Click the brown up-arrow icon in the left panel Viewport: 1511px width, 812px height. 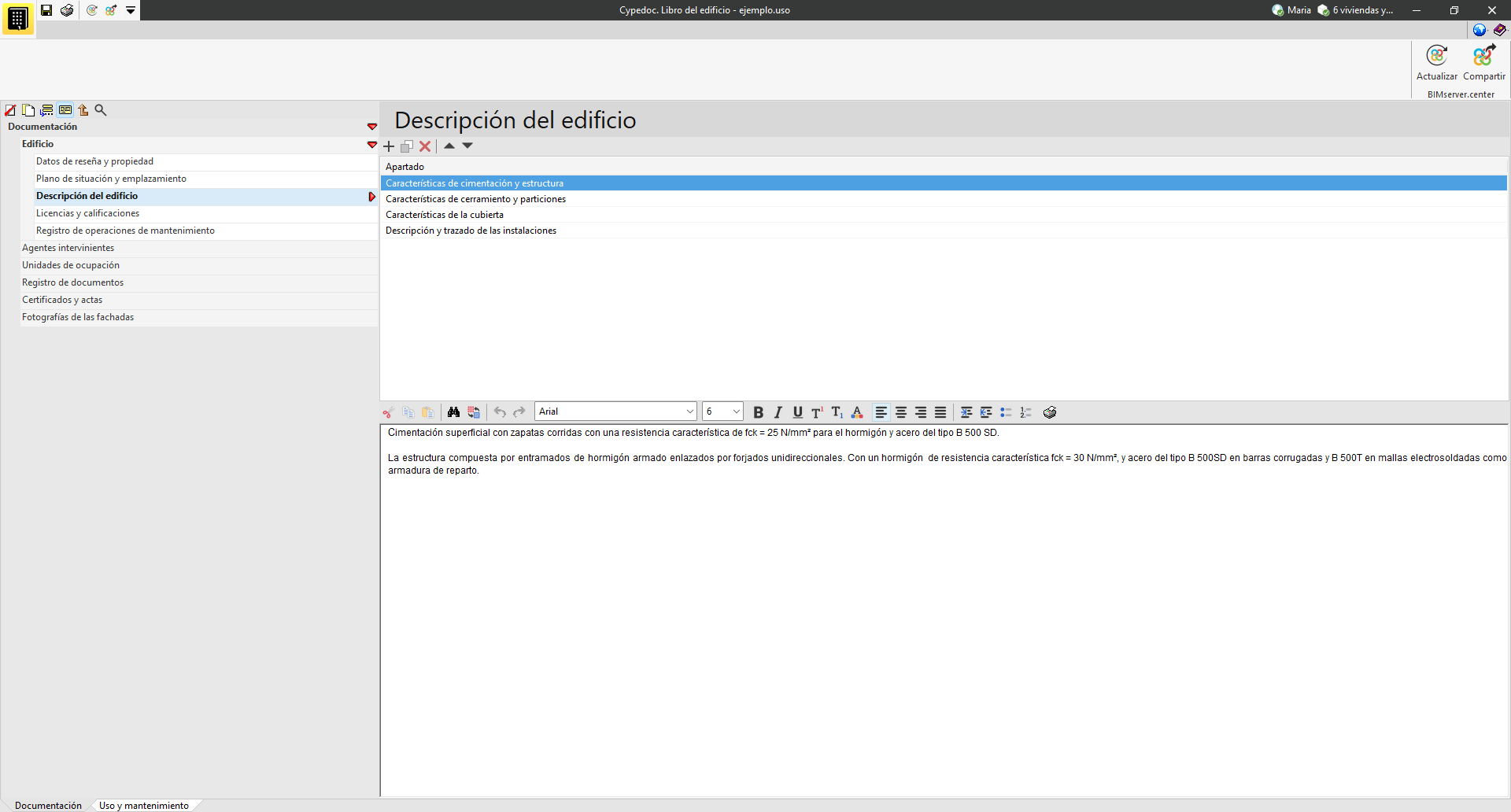point(83,110)
